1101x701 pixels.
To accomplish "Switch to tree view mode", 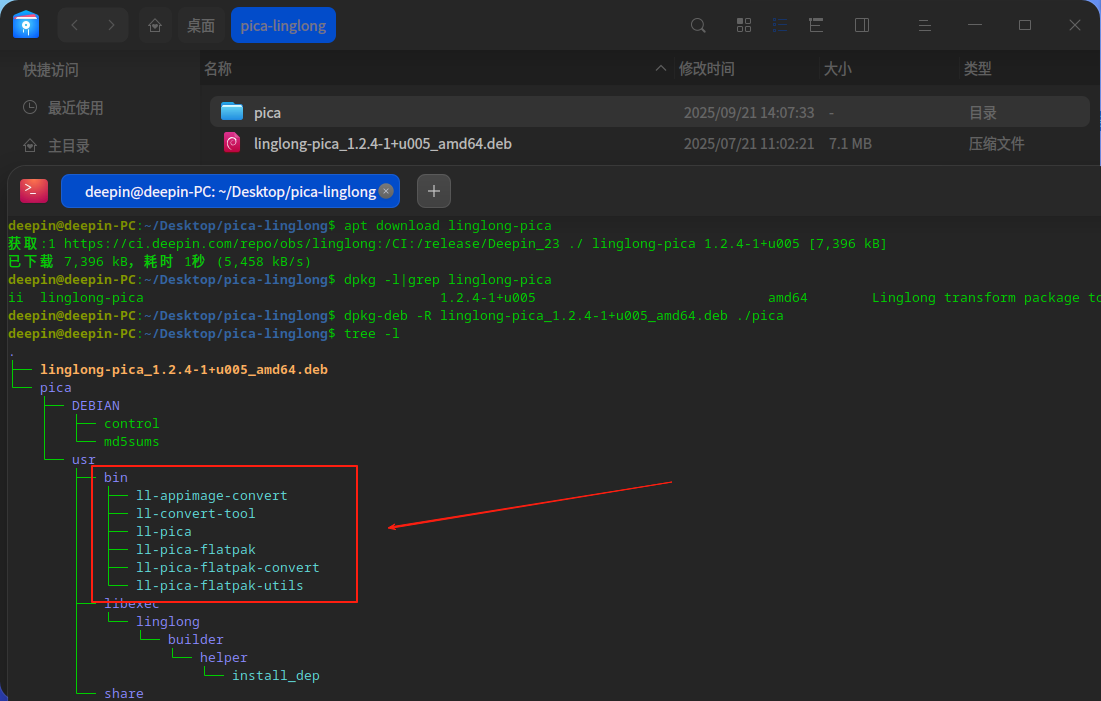I will coord(816,25).
